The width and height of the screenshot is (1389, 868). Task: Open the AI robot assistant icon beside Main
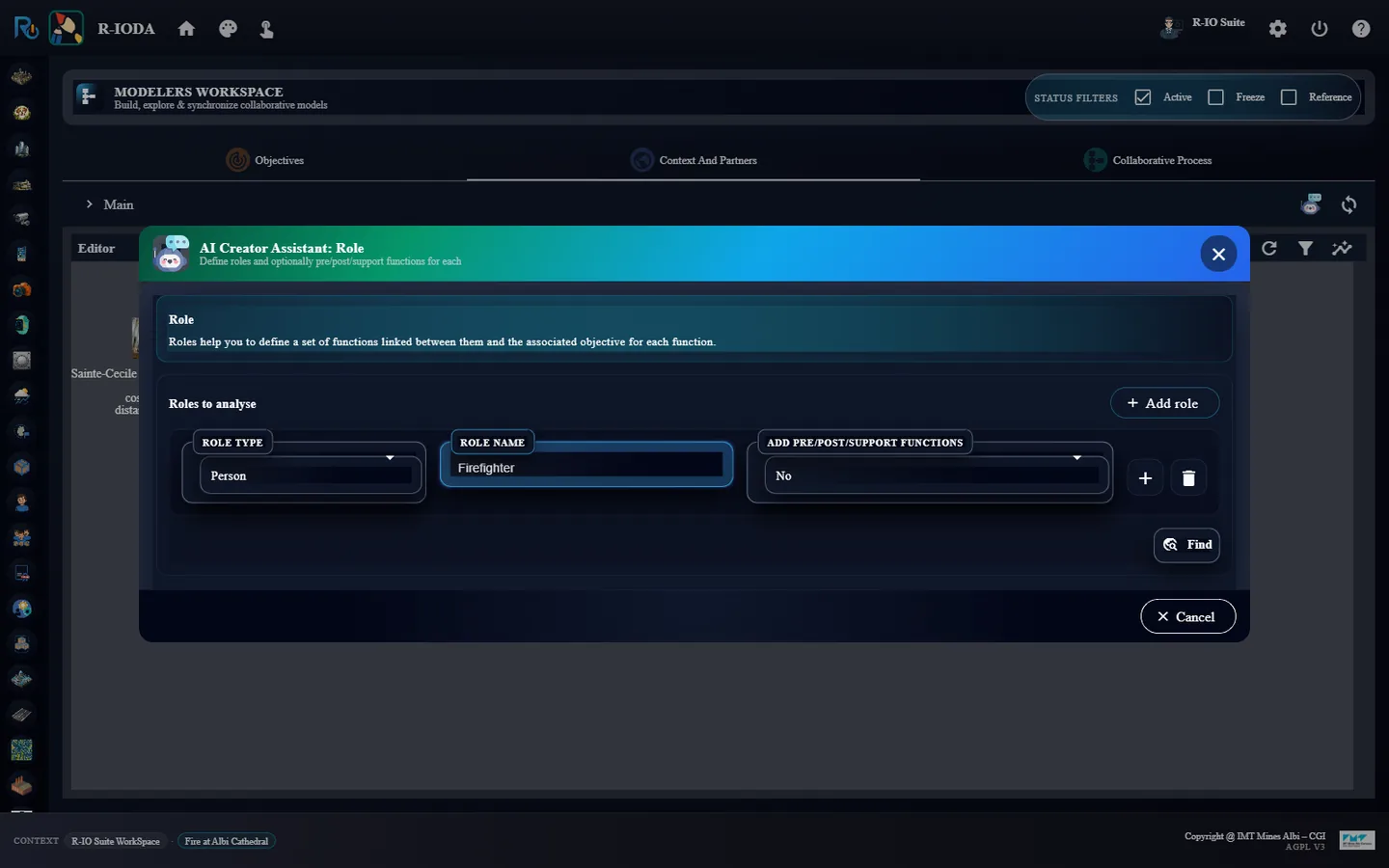click(1311, 204)
